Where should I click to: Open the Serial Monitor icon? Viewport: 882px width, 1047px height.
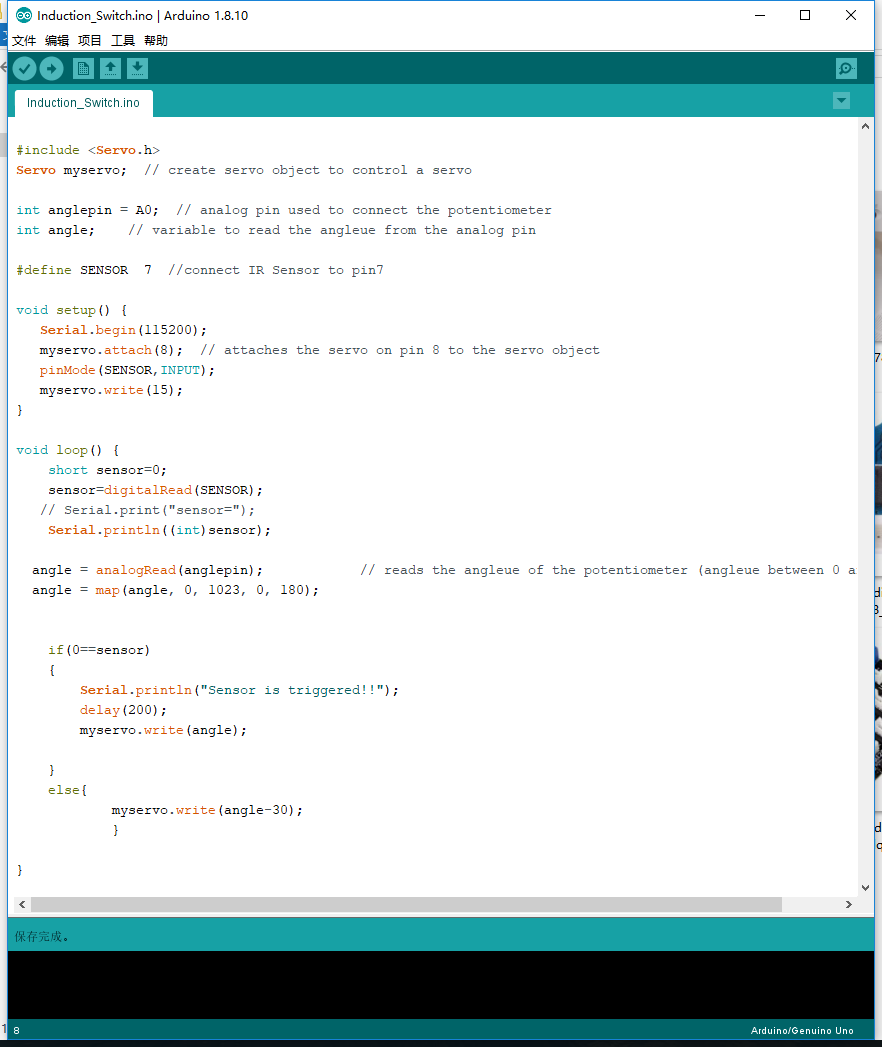coord(845,68)
